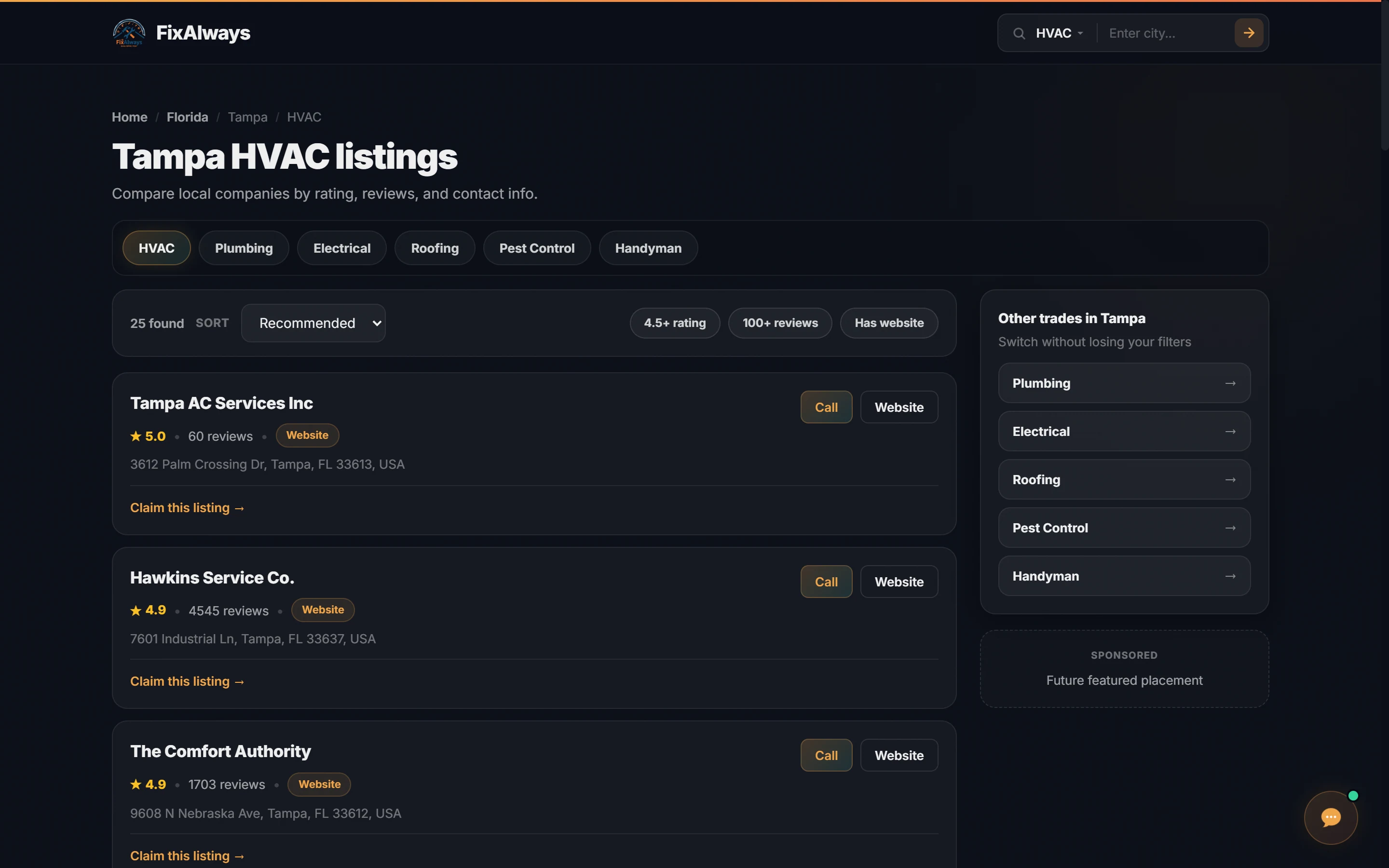Click the search magnifier icon in header
Viewport: 1389px width, 868px height.
click(1019, 33)
